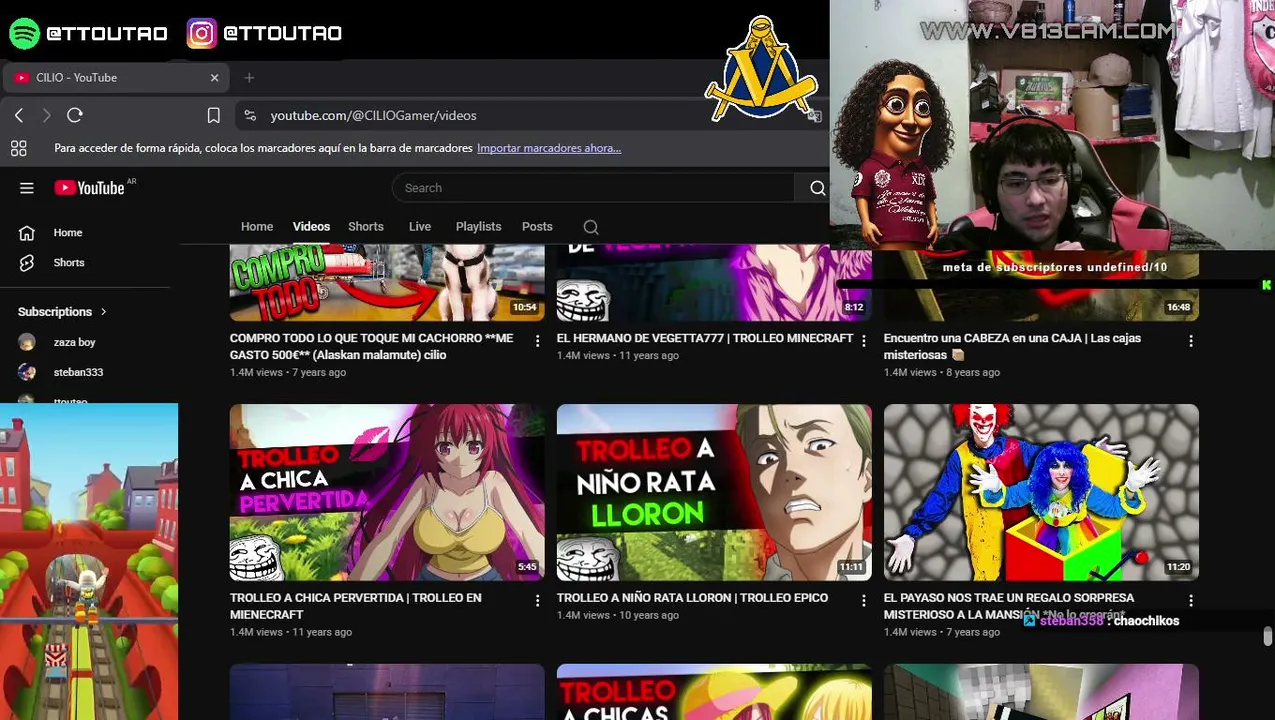Open steban333 subscription channel
1275x720 pixels.
77,372
